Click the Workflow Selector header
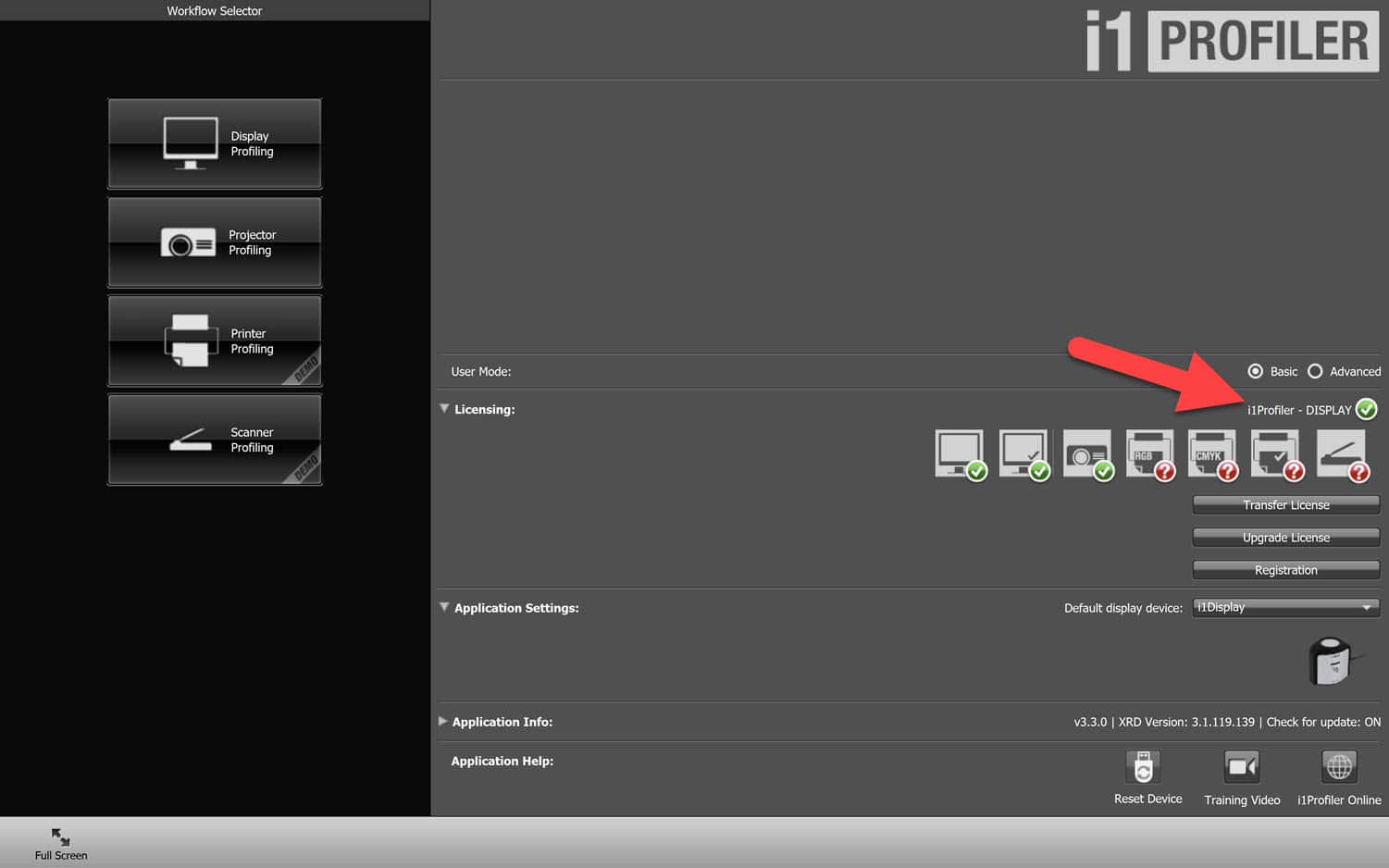1389x868 pixels. [x=215, y=10]
